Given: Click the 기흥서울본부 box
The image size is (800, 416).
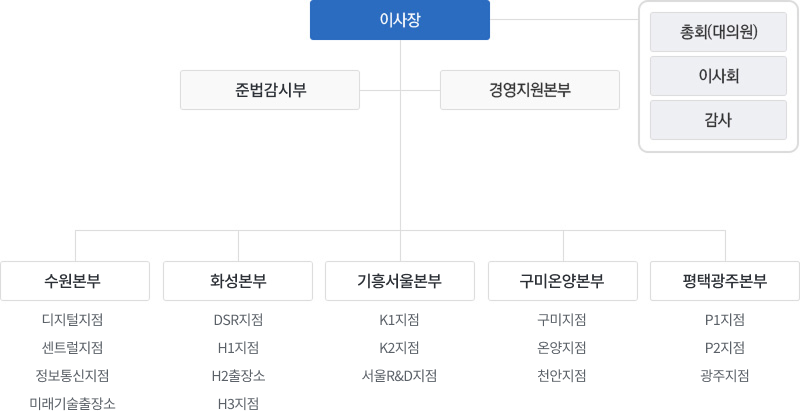Looking at the screenshot, I should tap(400, 281).
